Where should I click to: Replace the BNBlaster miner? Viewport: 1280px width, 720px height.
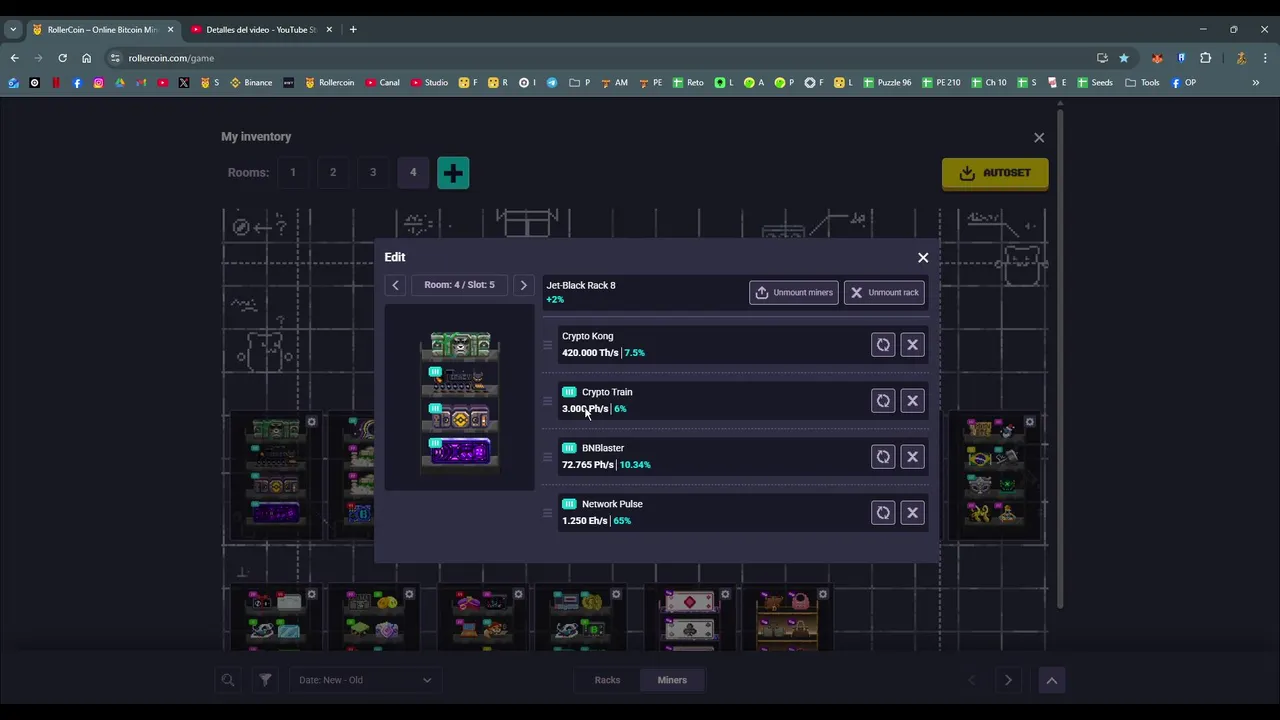coord(883,457)
